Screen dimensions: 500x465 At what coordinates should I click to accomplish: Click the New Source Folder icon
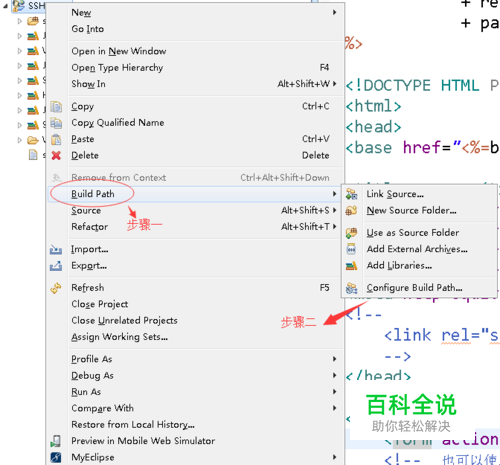point(351,210)
